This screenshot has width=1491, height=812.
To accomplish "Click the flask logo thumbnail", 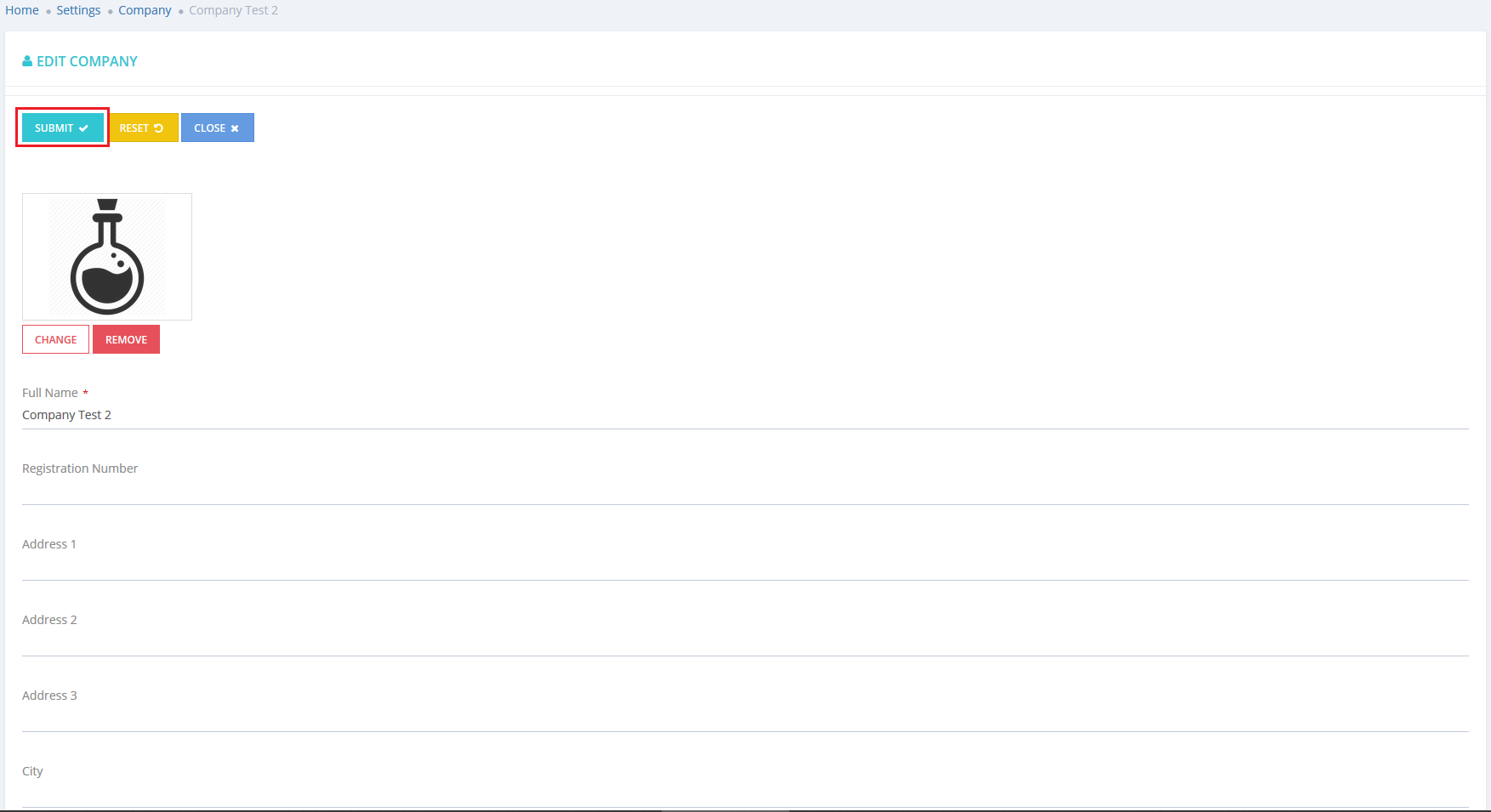I will 107,257.
